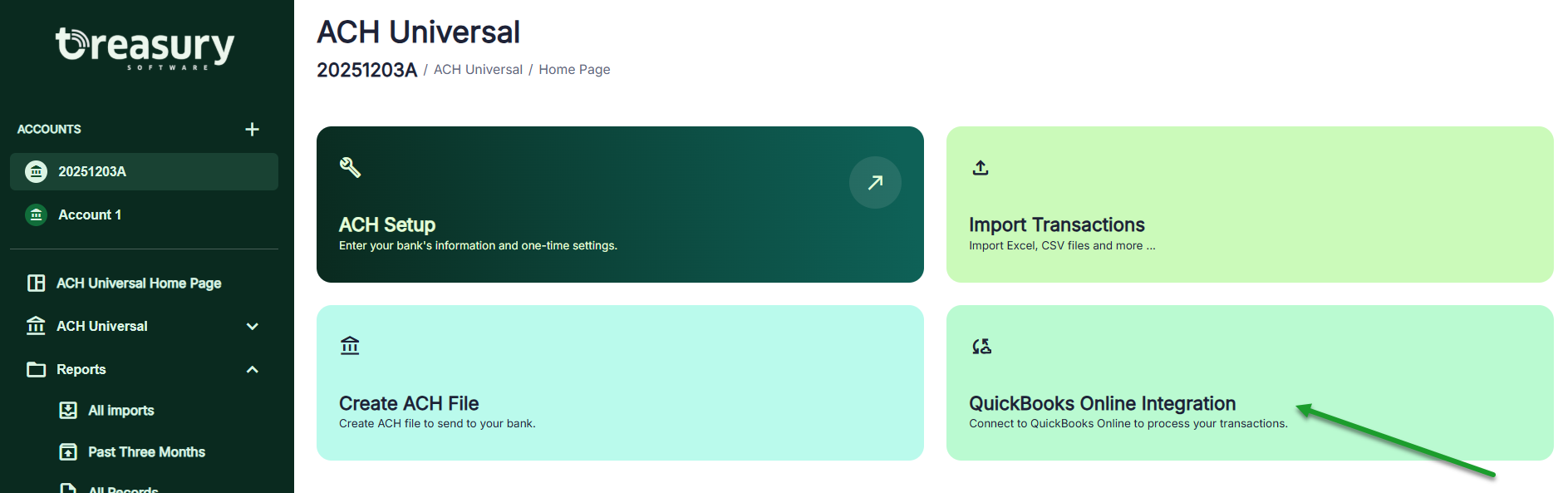Click Home Page breadcrumb link
This screenshot has width=1568, height=493.
[574, 70]
